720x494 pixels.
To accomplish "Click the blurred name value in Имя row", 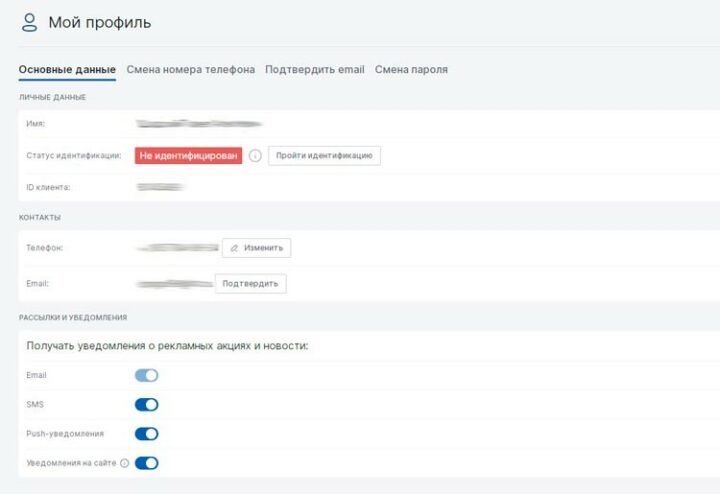I will pos(198,124).
